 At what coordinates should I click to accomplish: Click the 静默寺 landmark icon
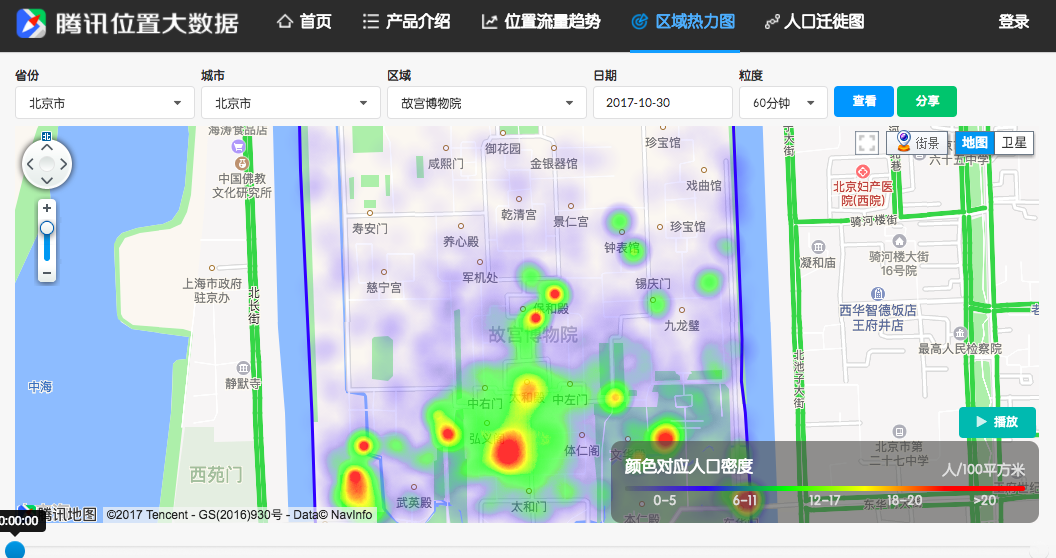[243, 368]
